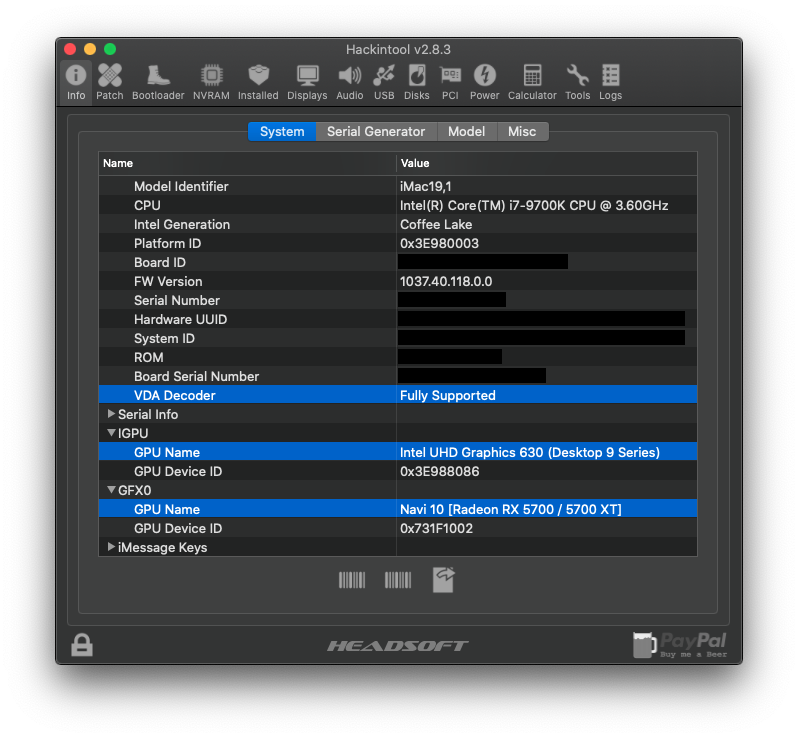
Task: Select the Navi 10 Radeon RX 5700 value
Action: point(510,509)
